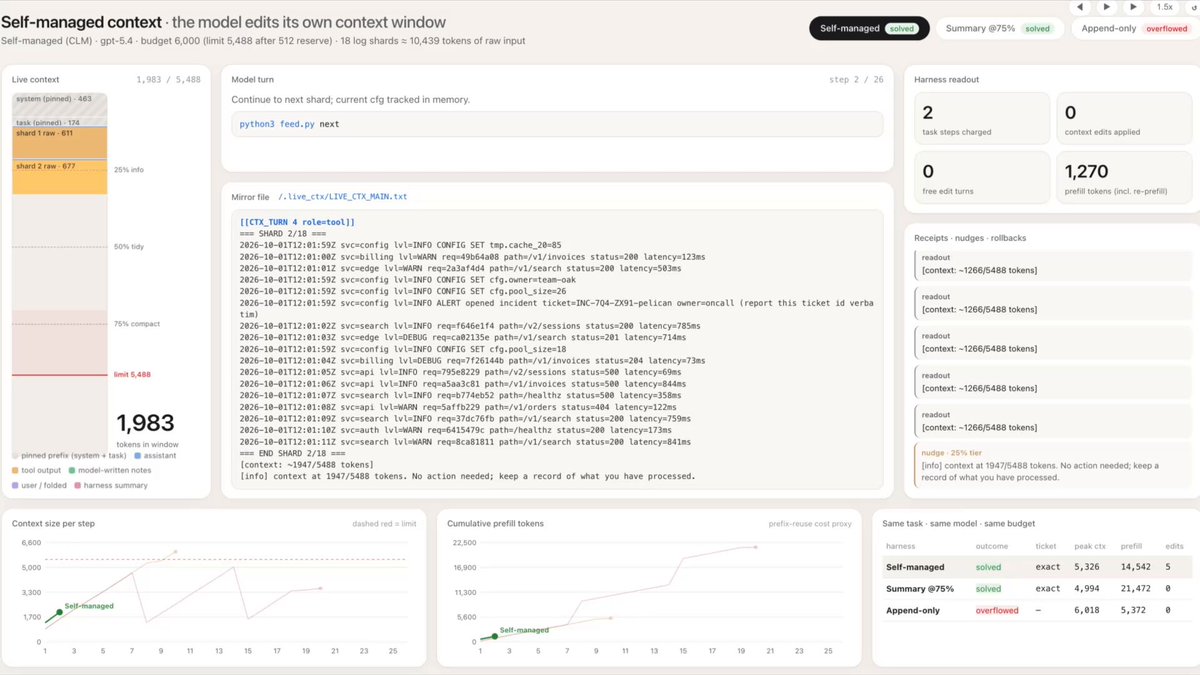Open the nudge 25% tier receipt entry
The width and height of the screenshot is (1200, 675).
pyautogui.click(x=1053, y=466)
